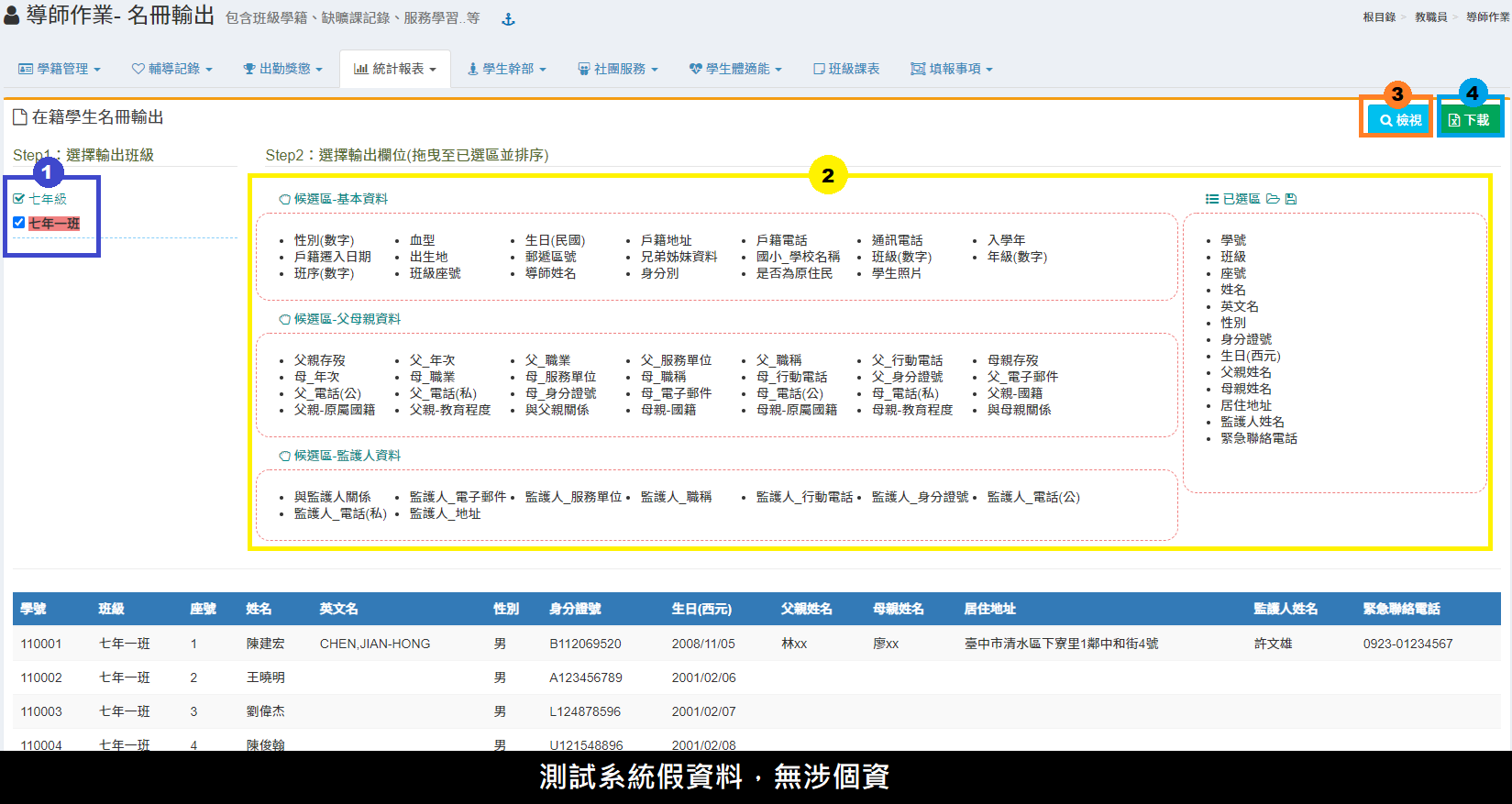Click the circle icon beside 候選區-監護人資料
Screen dimensions: 1512x804
click(x=285, y=456)
